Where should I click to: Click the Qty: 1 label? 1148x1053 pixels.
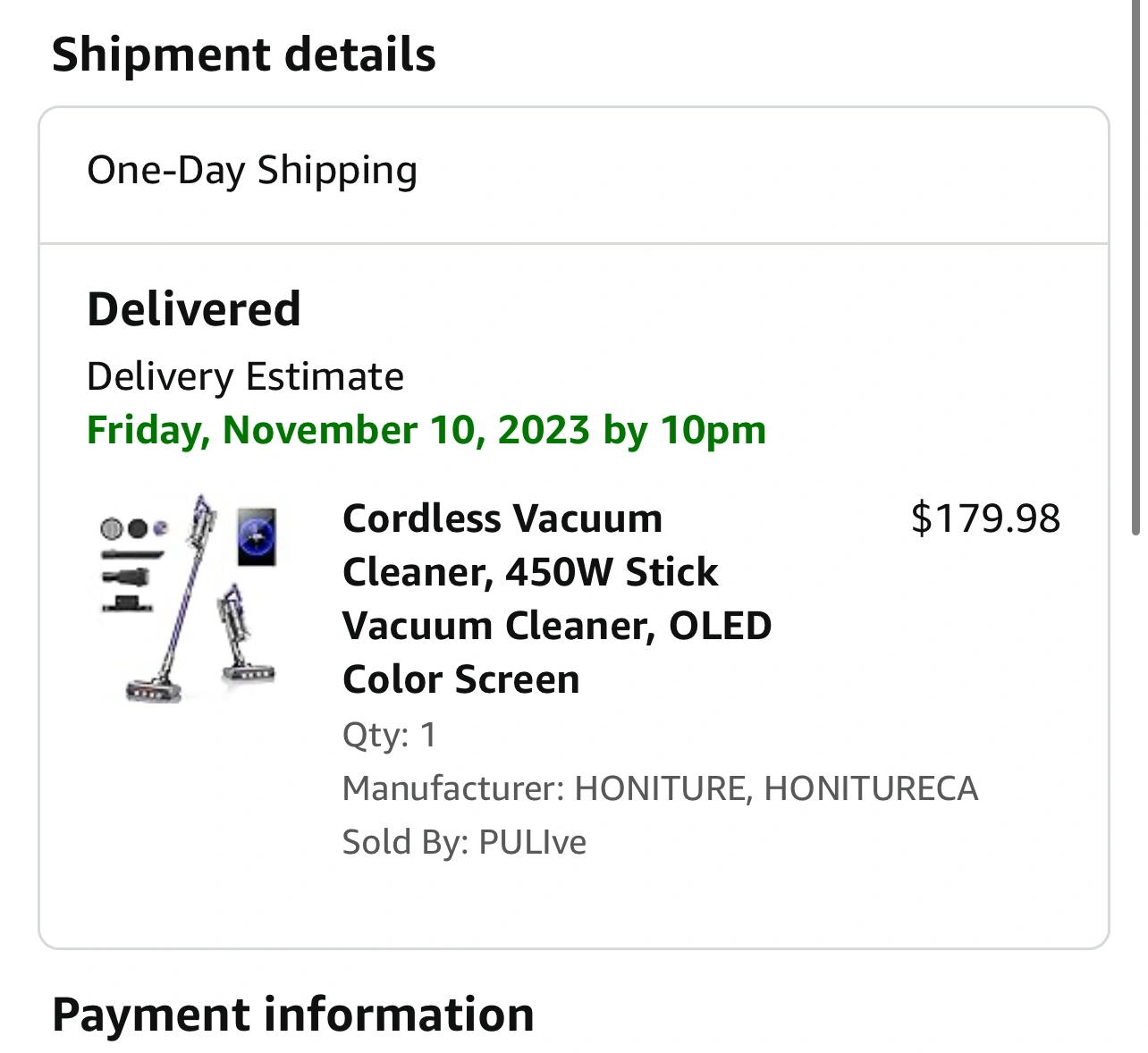point(390,735)
